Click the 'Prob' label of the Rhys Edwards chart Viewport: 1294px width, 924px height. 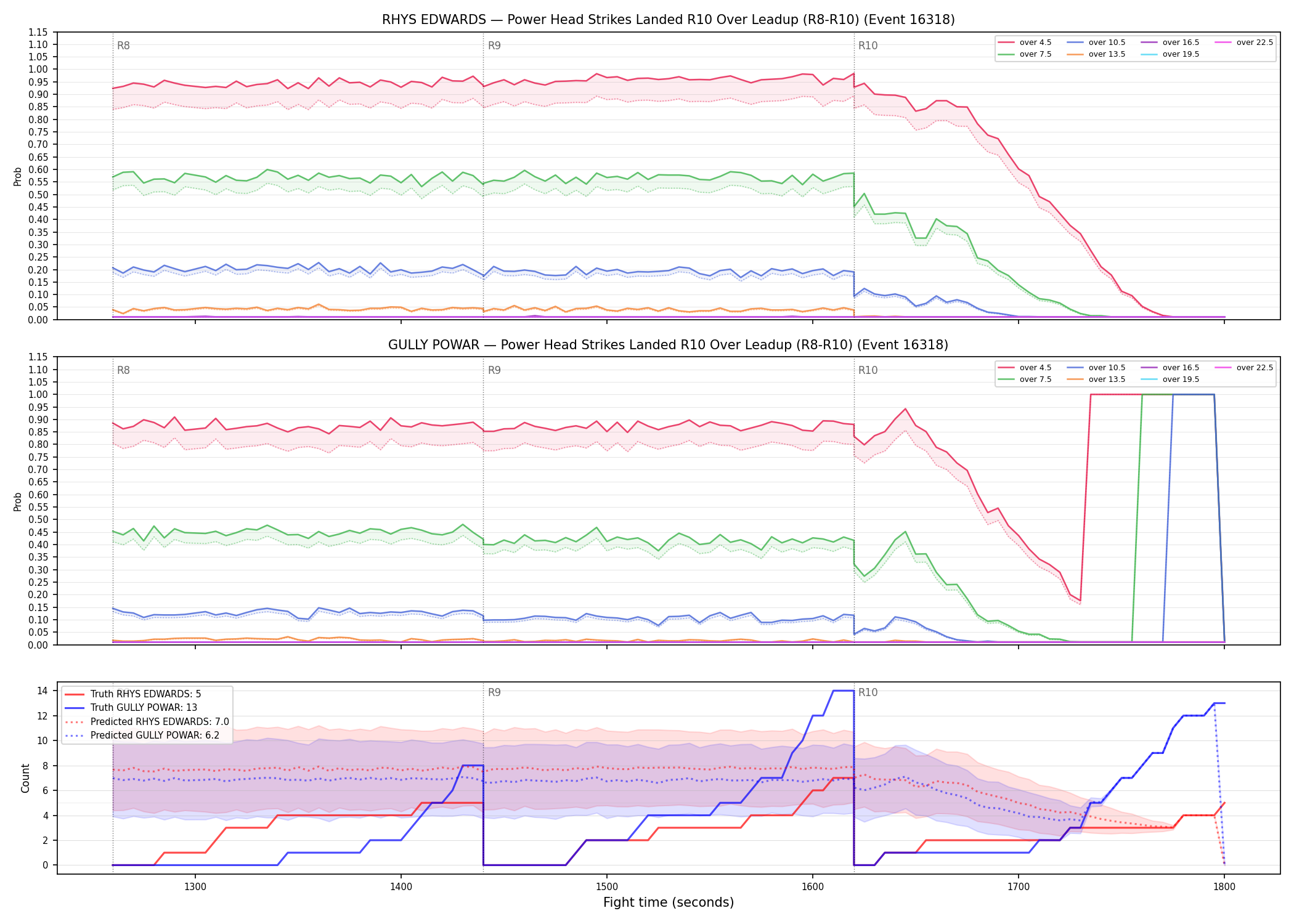pos(17,177)
